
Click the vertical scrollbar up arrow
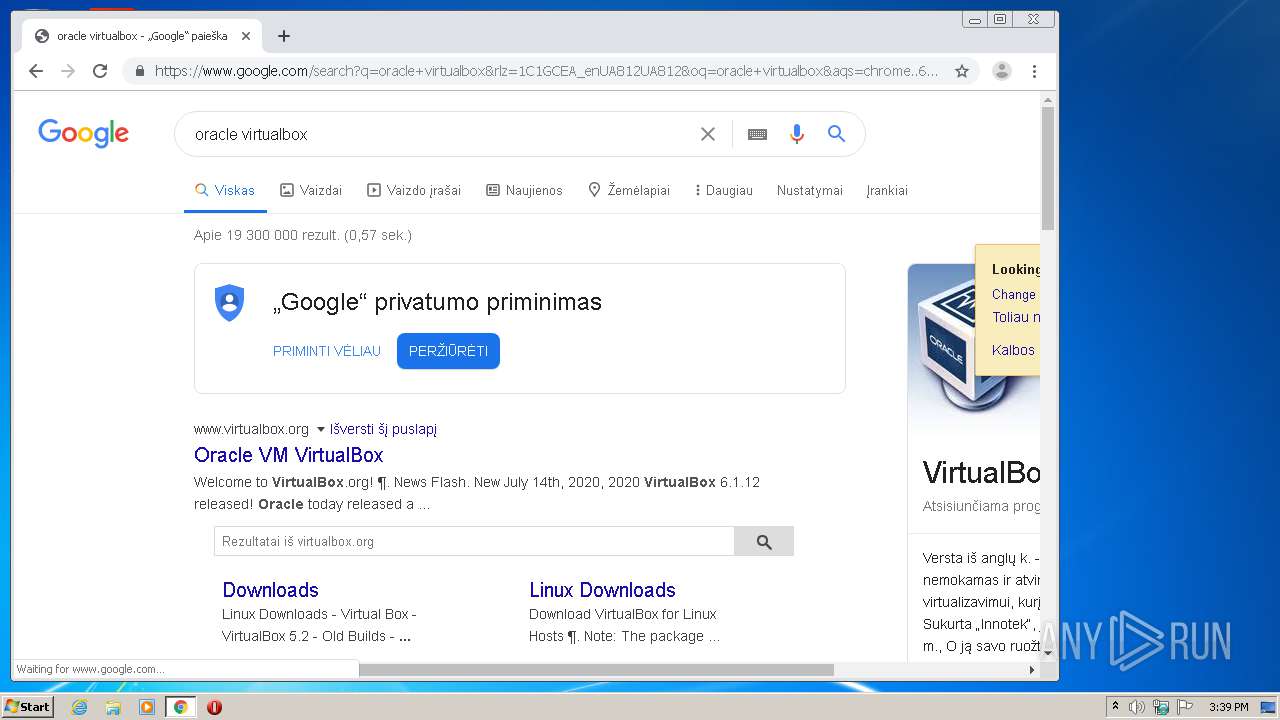[x=1048, y=99]
